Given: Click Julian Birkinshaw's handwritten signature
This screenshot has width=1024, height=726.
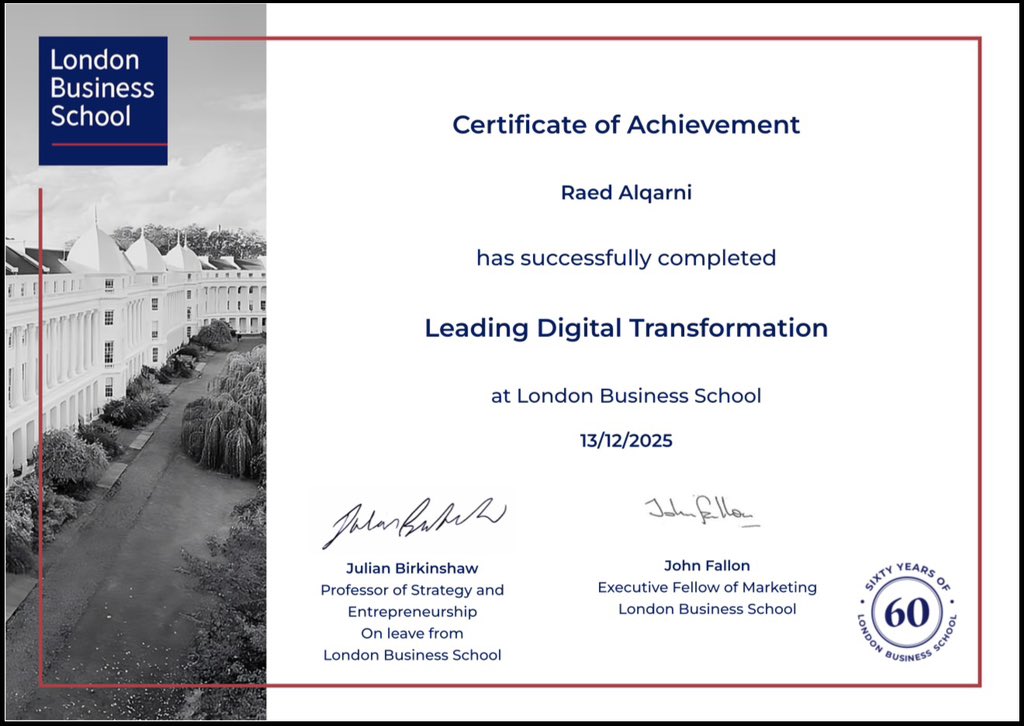Looking at the screenshot, I should point(414,522).
